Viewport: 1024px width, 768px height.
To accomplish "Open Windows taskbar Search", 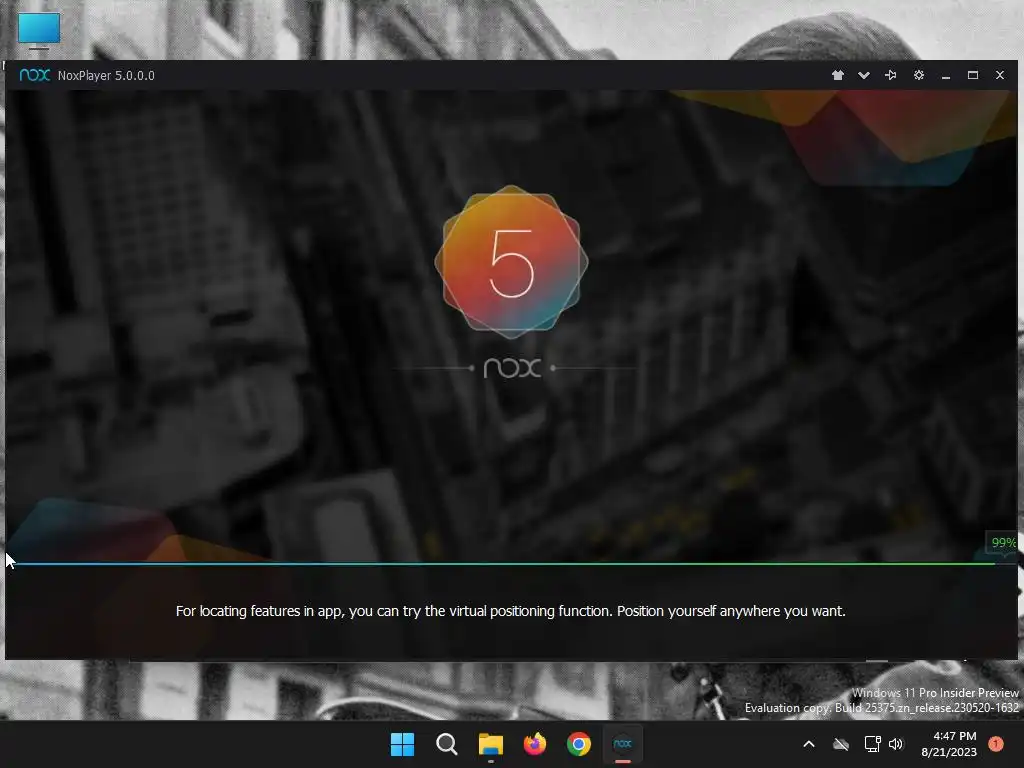I will 447,744.
